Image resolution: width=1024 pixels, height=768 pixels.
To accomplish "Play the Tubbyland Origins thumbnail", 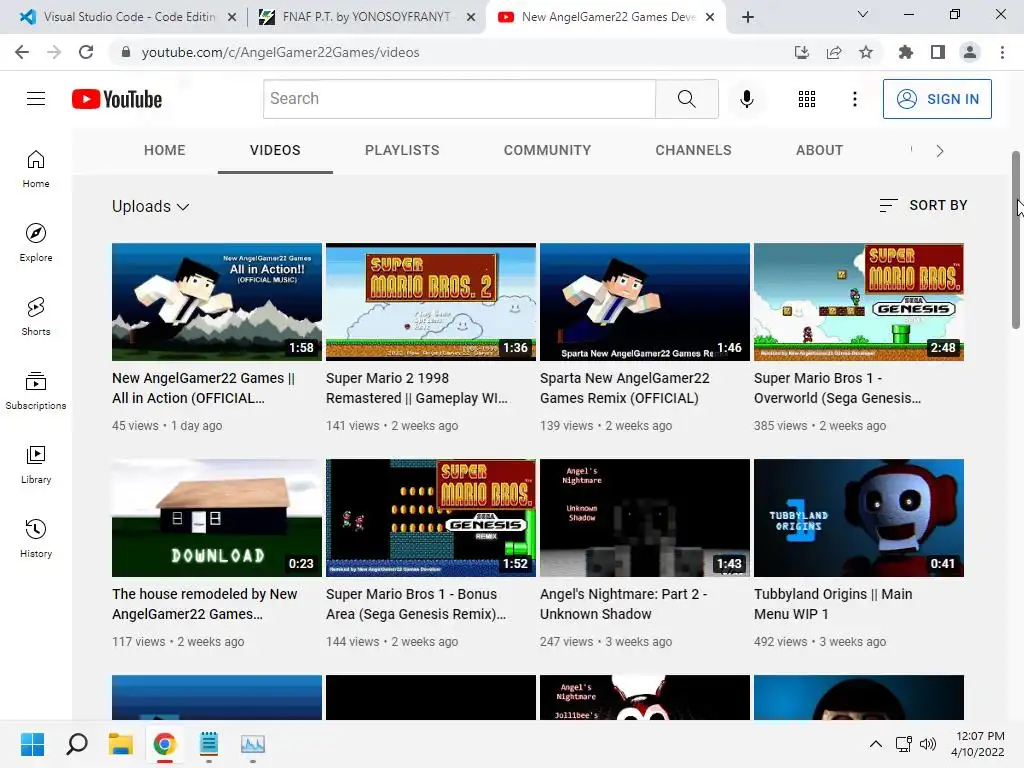I will (859, 518).
